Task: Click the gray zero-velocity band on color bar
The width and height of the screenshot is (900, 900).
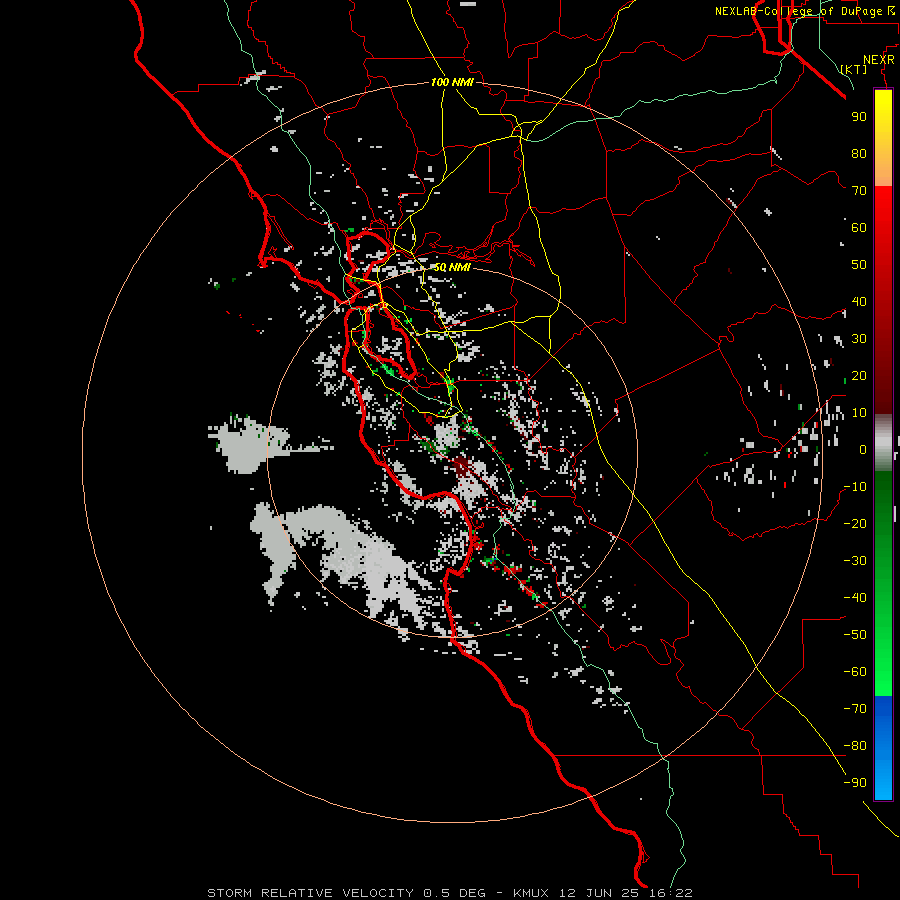Action: [x=883, y=443]
